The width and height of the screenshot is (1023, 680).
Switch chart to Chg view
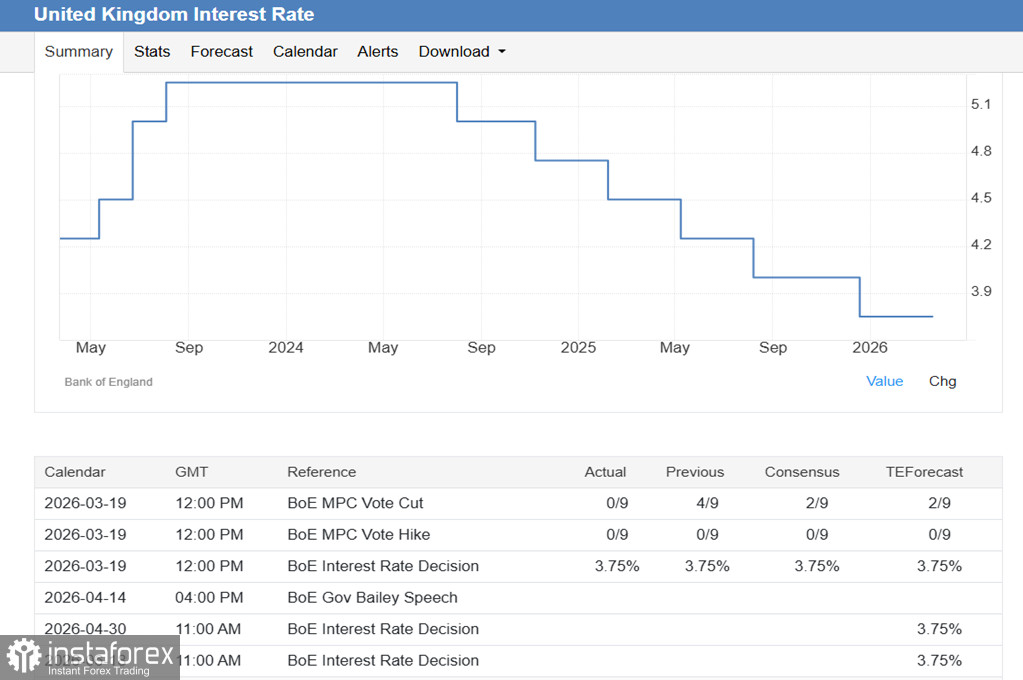[x=942, y=381]
